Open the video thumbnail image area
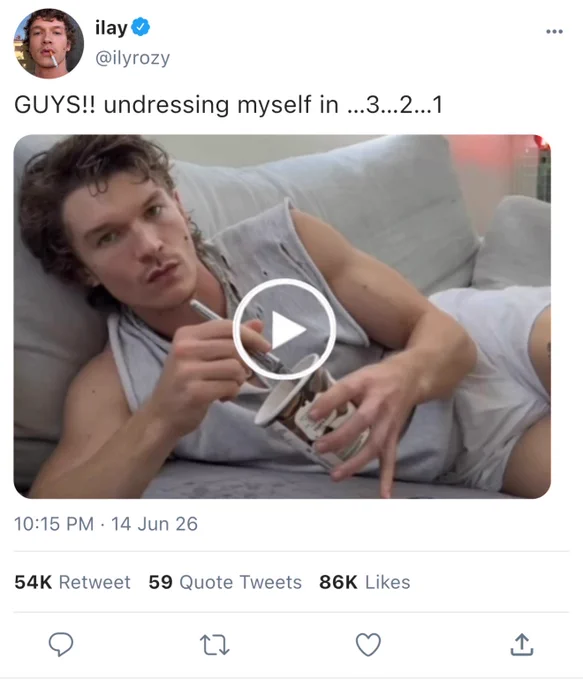The width and height of the screenshot is (583, 680). 282,317
